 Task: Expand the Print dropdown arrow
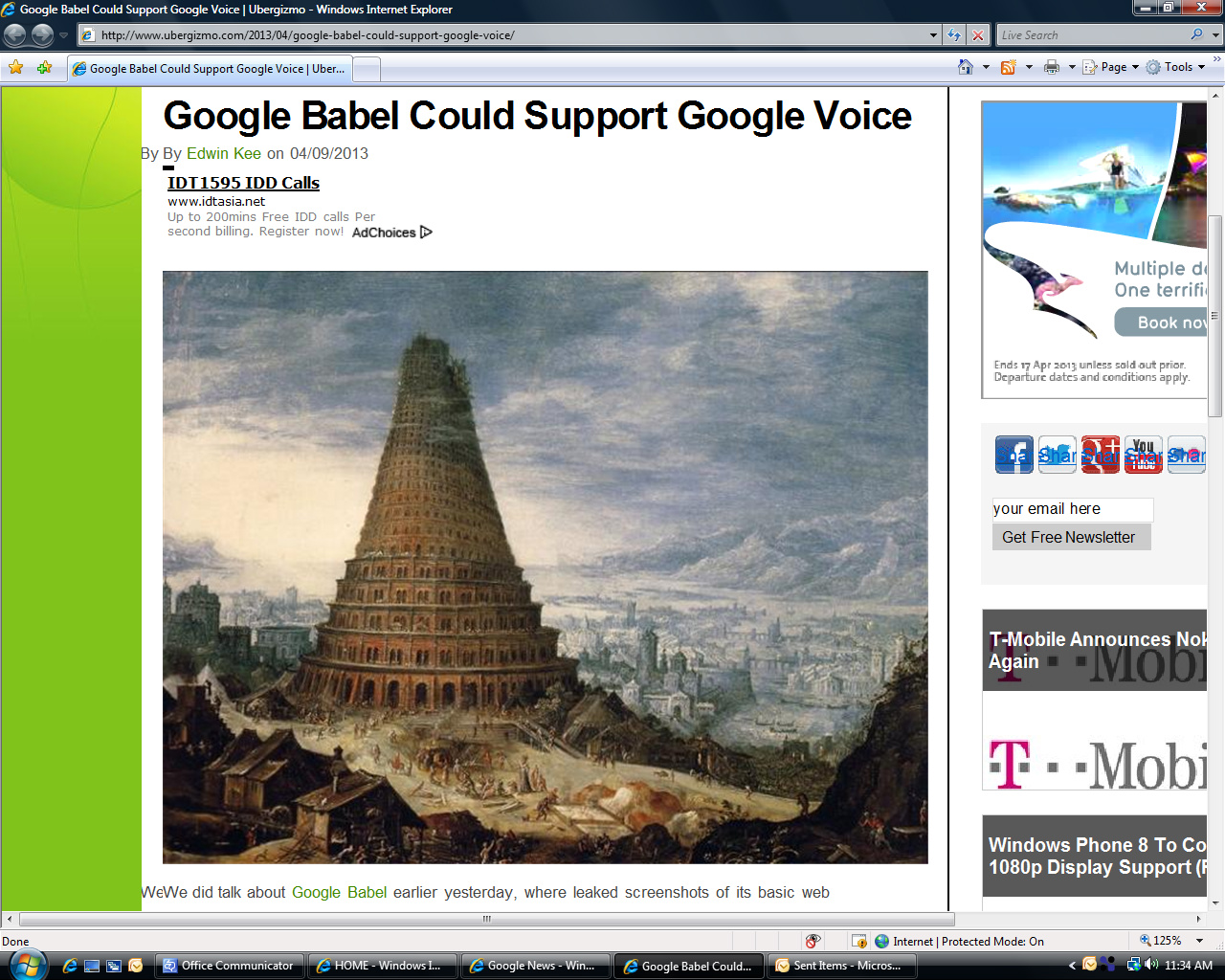pyautogui.click(x=1072, y=67)
